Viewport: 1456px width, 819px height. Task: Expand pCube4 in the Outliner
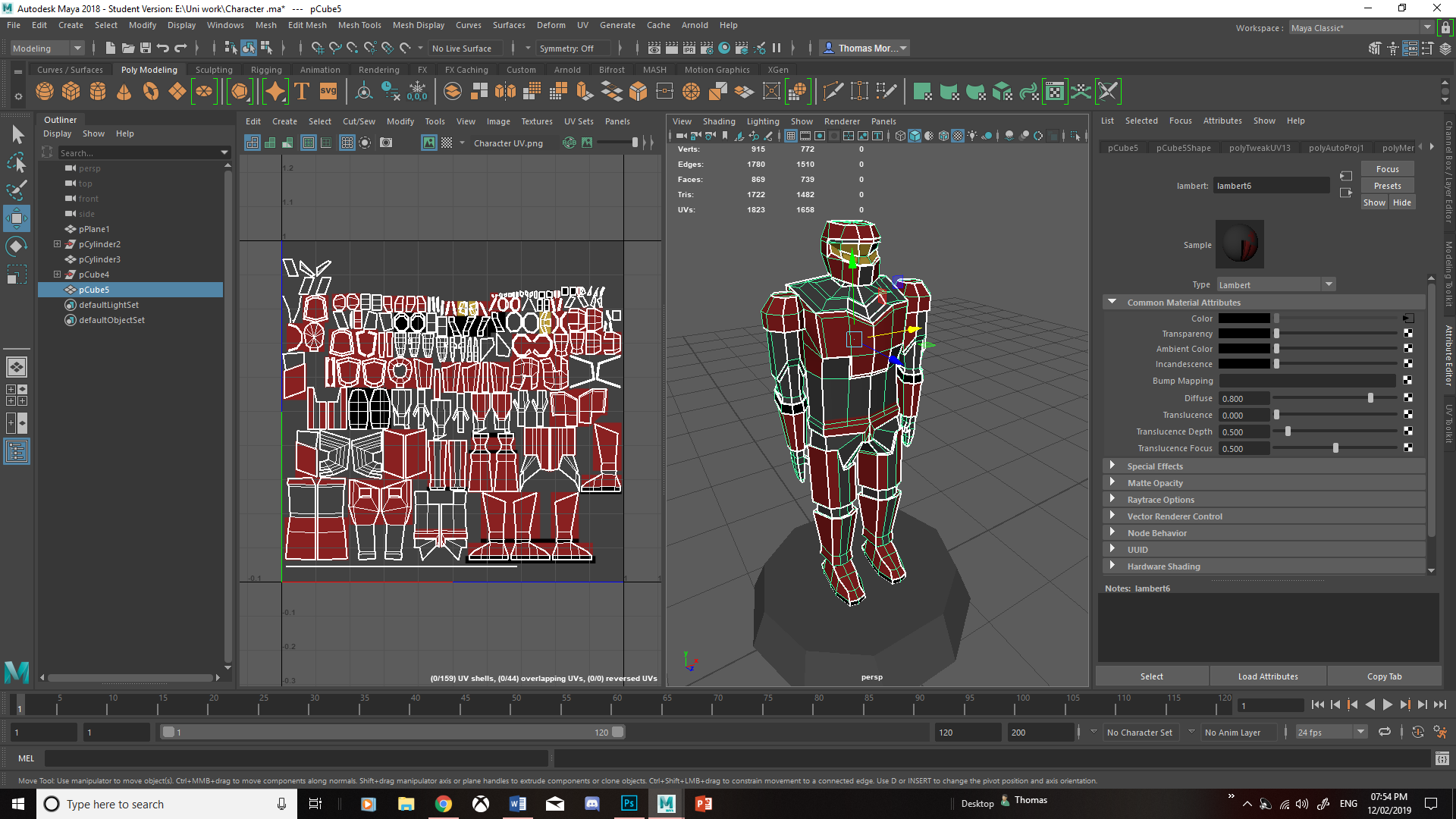point(57,275)
